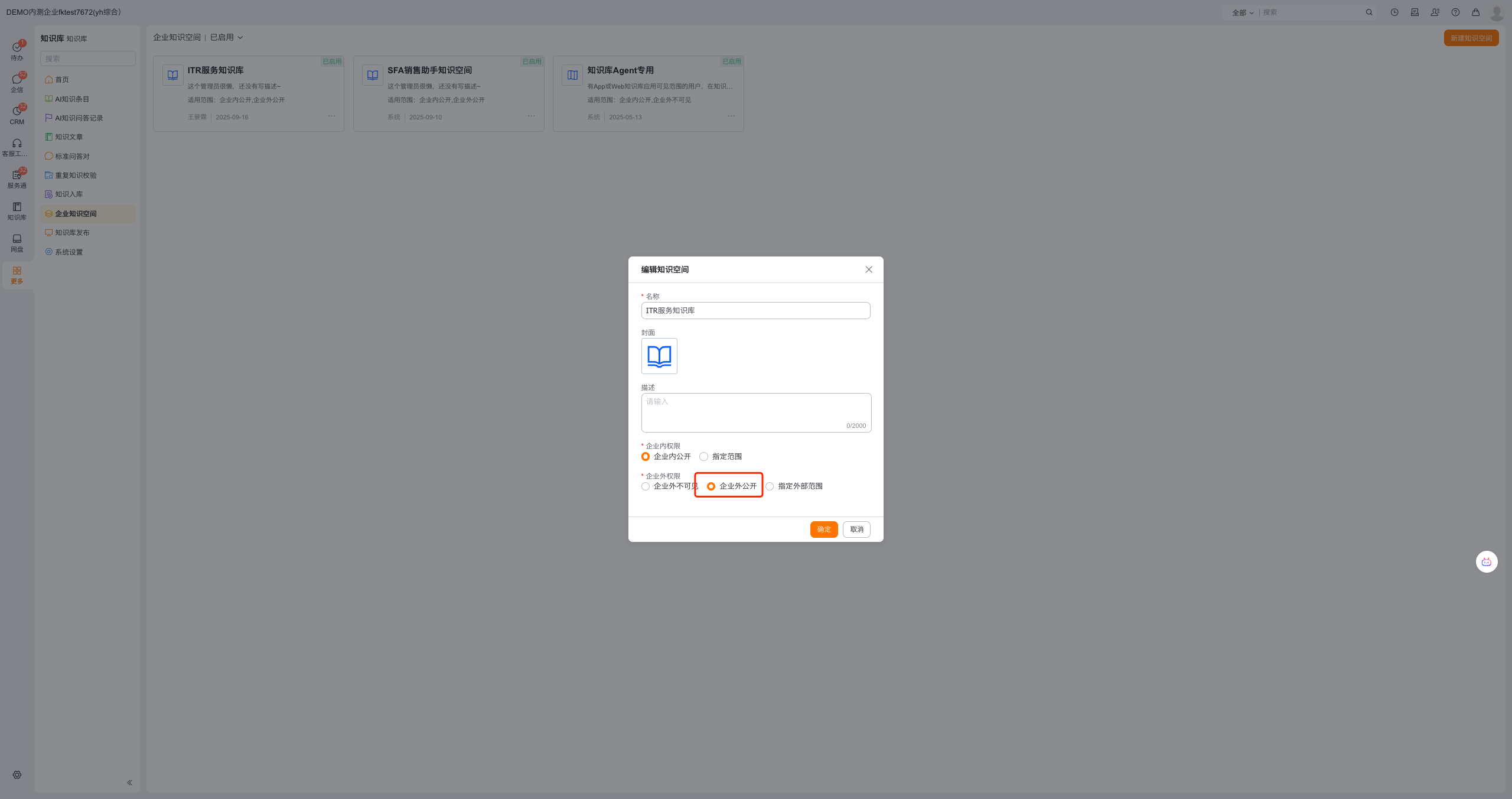The height and width of the screenshot is (799, 1512).
Task: Click the book cover icon thumbnail
Action: tap(659, 356)
